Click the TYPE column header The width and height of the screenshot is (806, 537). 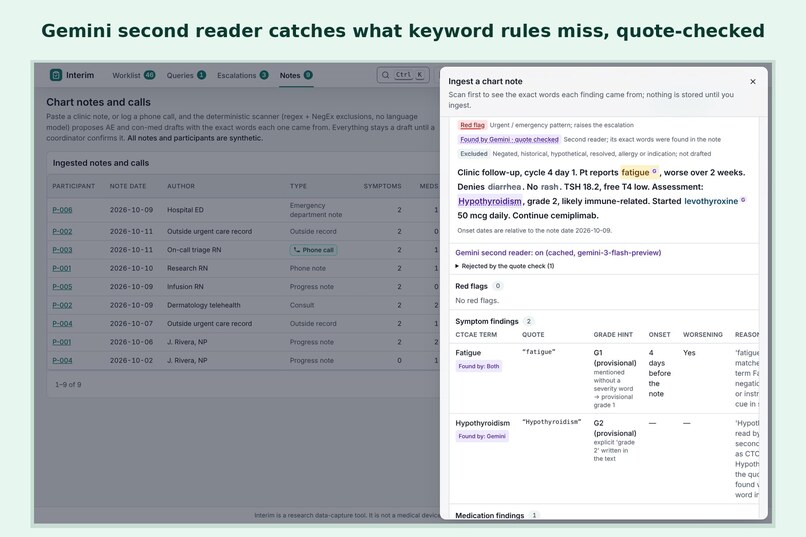(x=298, y=186)
